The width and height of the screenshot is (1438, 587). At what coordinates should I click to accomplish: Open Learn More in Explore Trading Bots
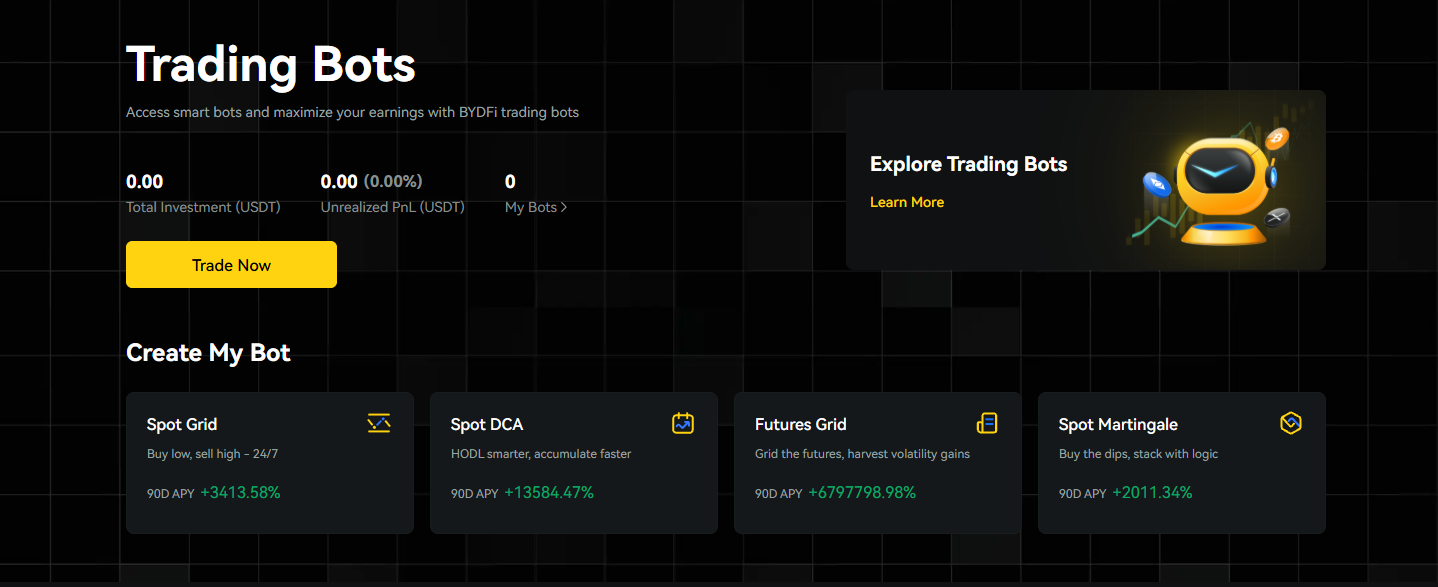907,202
